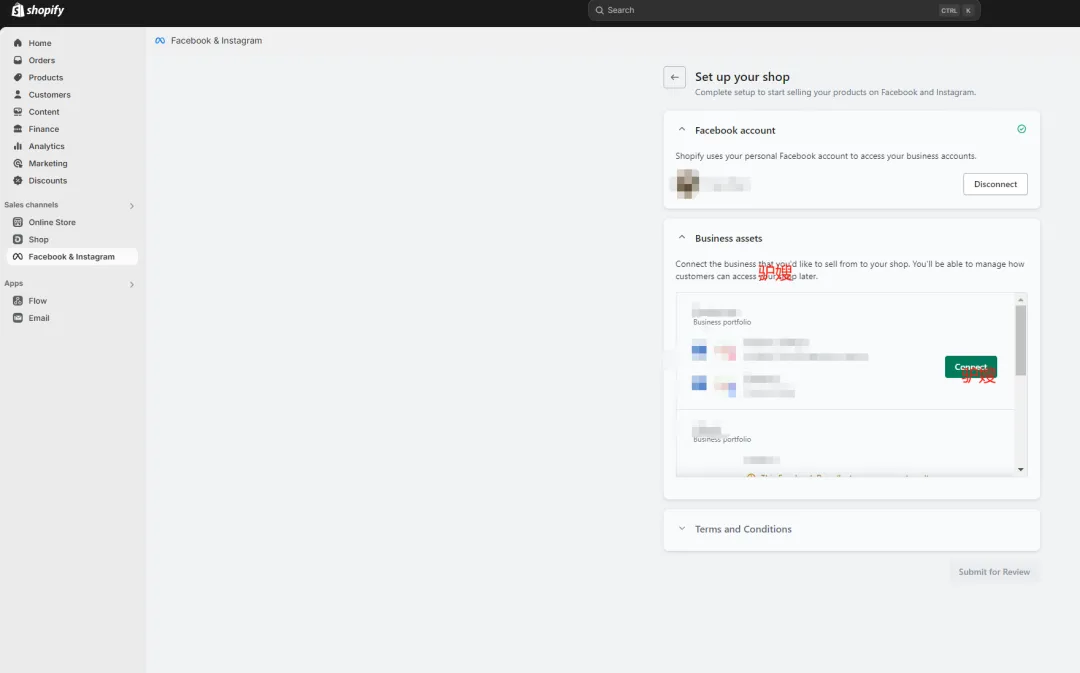The height and width of the screenshot is (673, 1080).
Task: Click the Email app icon
Action: tap(18, 318)
